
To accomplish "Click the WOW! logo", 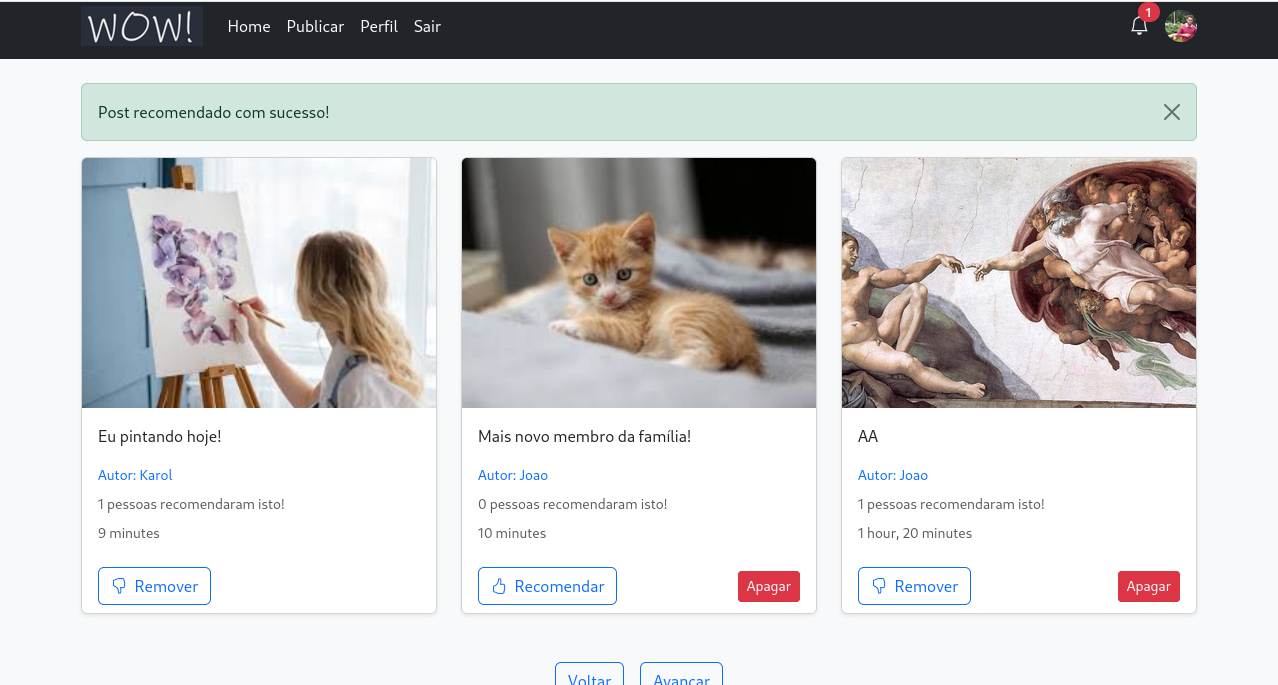I will [x=142, y=26].
